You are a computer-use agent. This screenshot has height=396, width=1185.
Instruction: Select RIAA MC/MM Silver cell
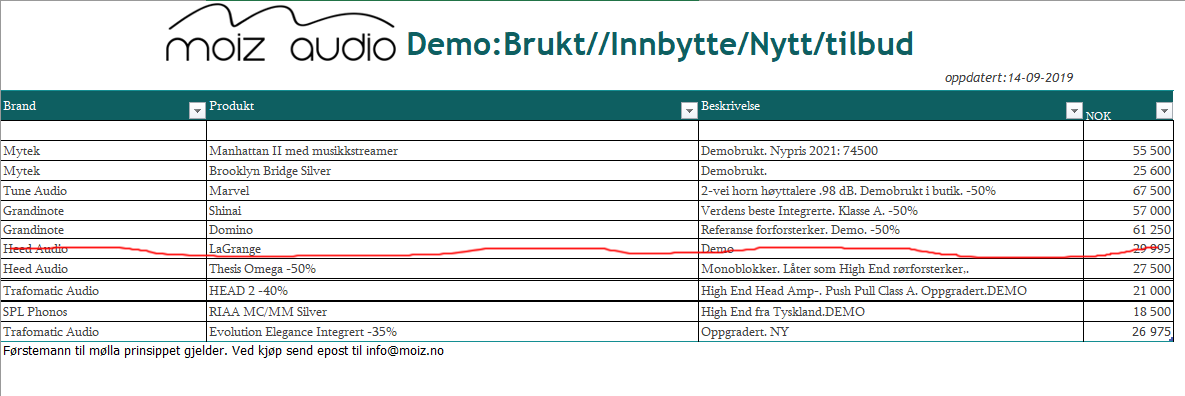452,311
